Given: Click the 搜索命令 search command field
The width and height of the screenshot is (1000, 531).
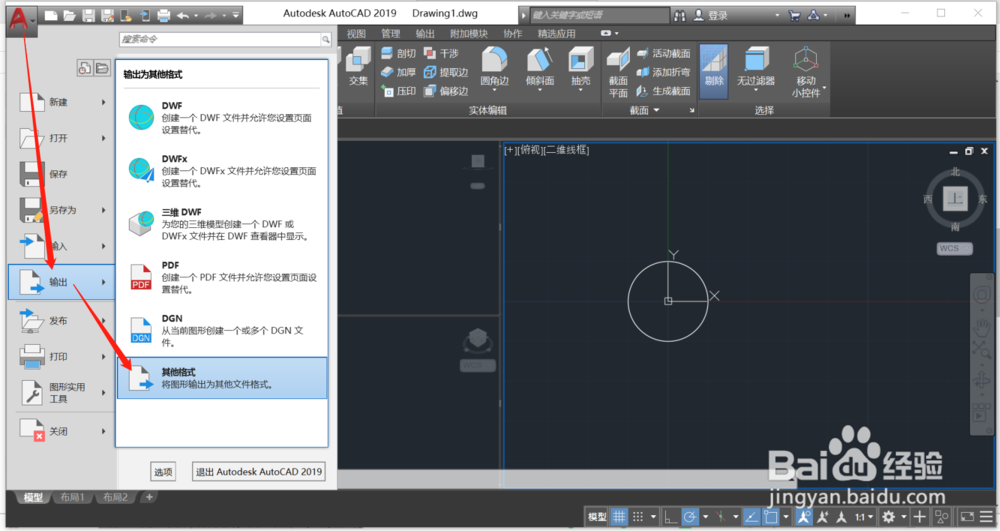Looking at the screenshot, I should point(220,40).
